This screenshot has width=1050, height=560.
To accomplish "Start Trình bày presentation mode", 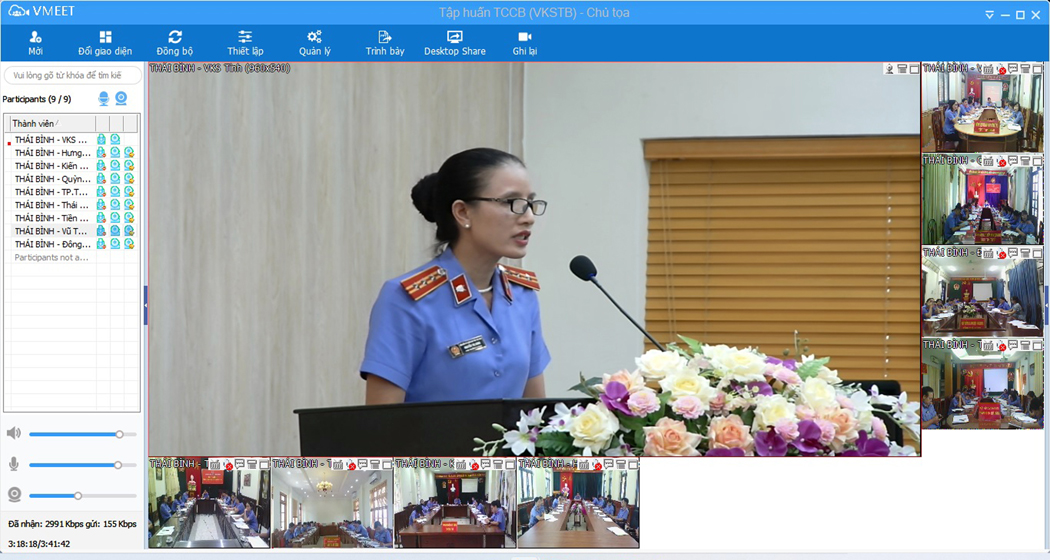I will pyautogui.click(x=385, y=43).
